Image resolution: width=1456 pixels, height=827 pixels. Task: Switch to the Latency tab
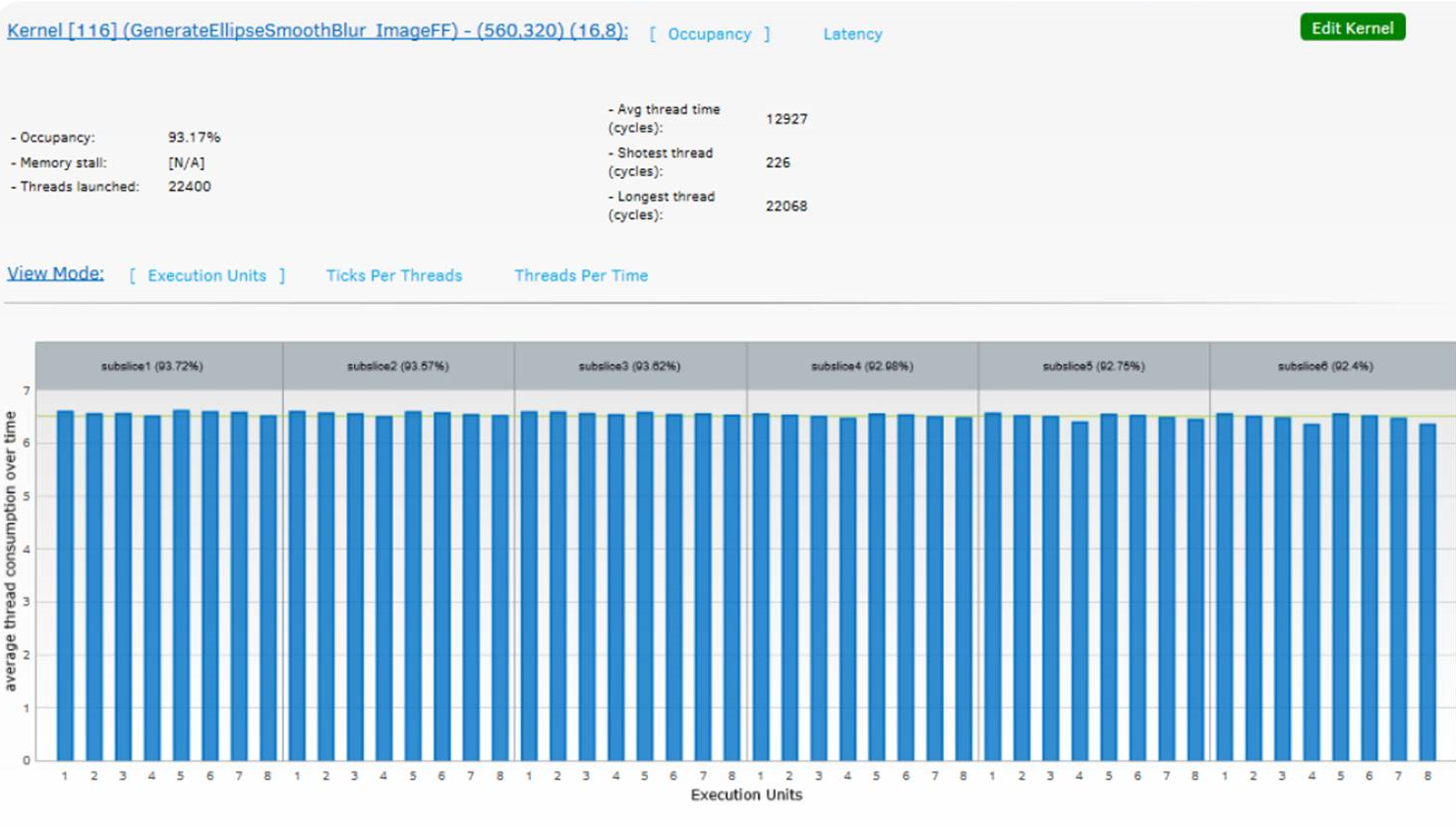tap(851, 34)
